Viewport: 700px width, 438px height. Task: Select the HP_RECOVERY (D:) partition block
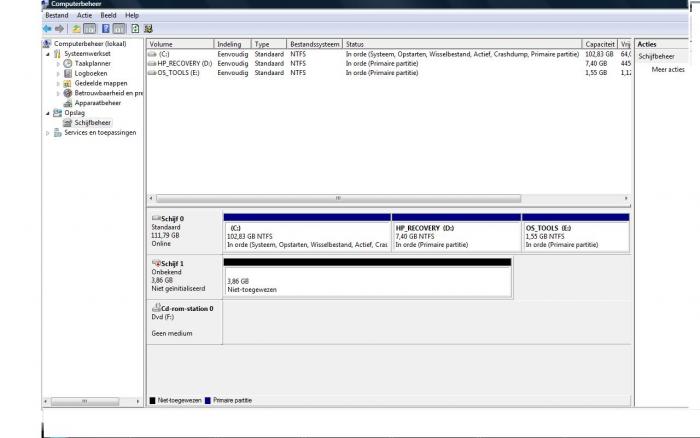[x=456, y=233]
